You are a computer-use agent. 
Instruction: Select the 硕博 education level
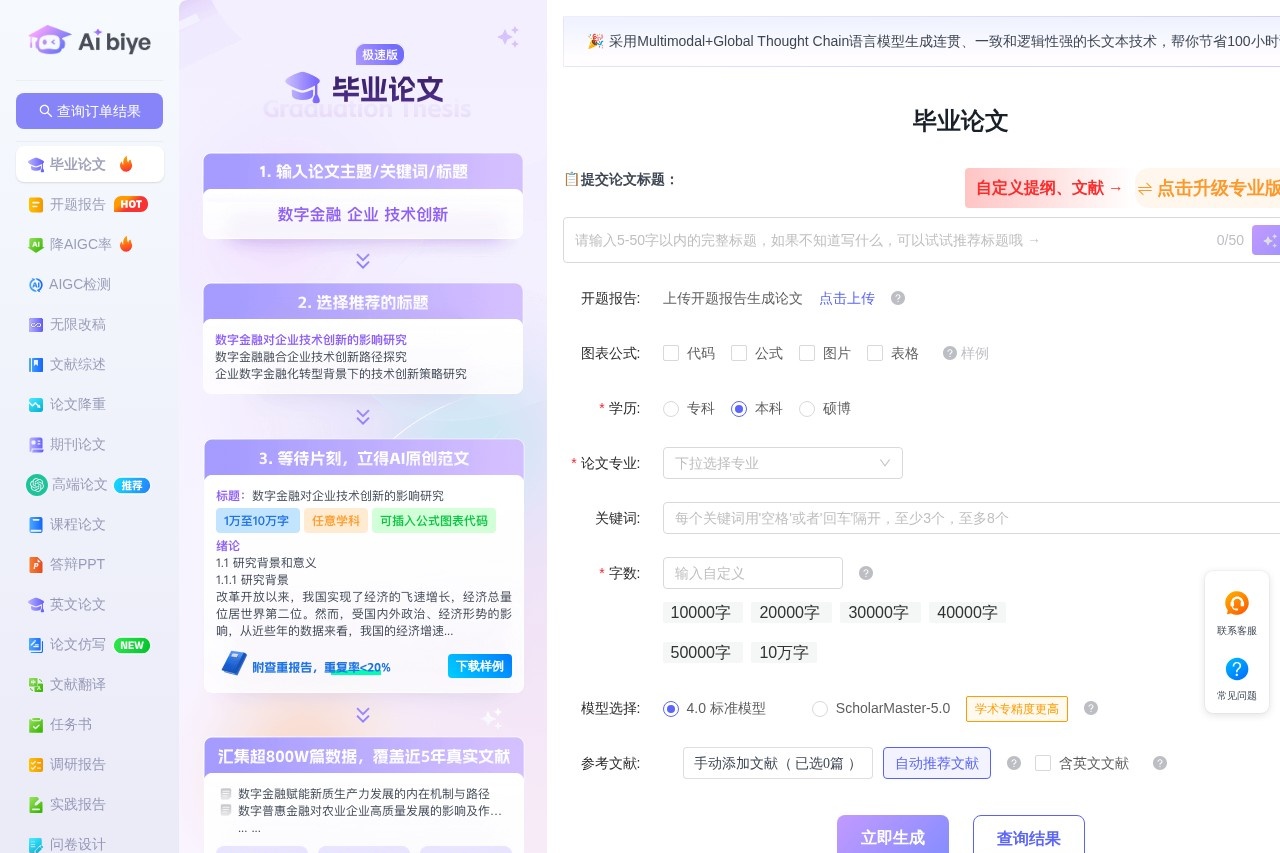[x=807, y=409]
